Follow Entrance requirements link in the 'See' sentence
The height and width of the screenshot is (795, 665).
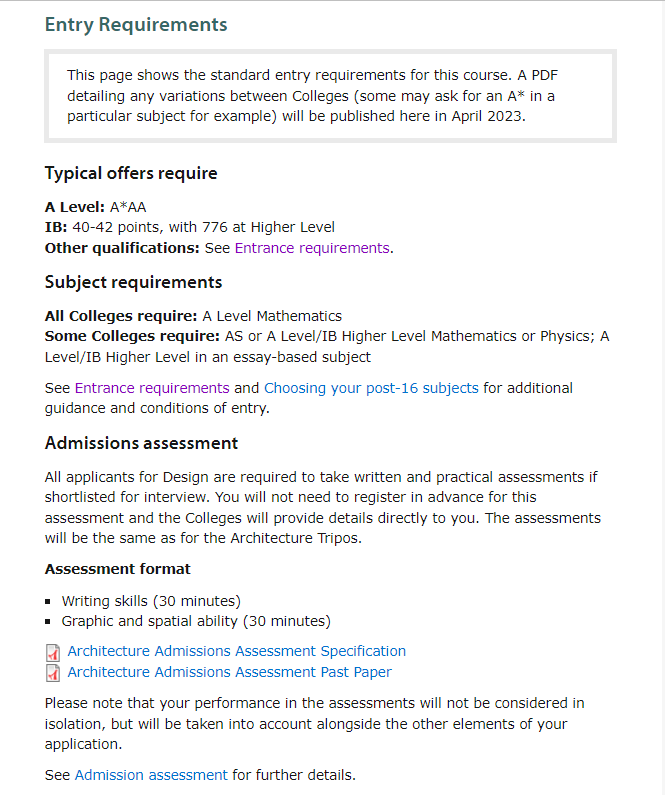pyautogui.click(x=152, y=388)
